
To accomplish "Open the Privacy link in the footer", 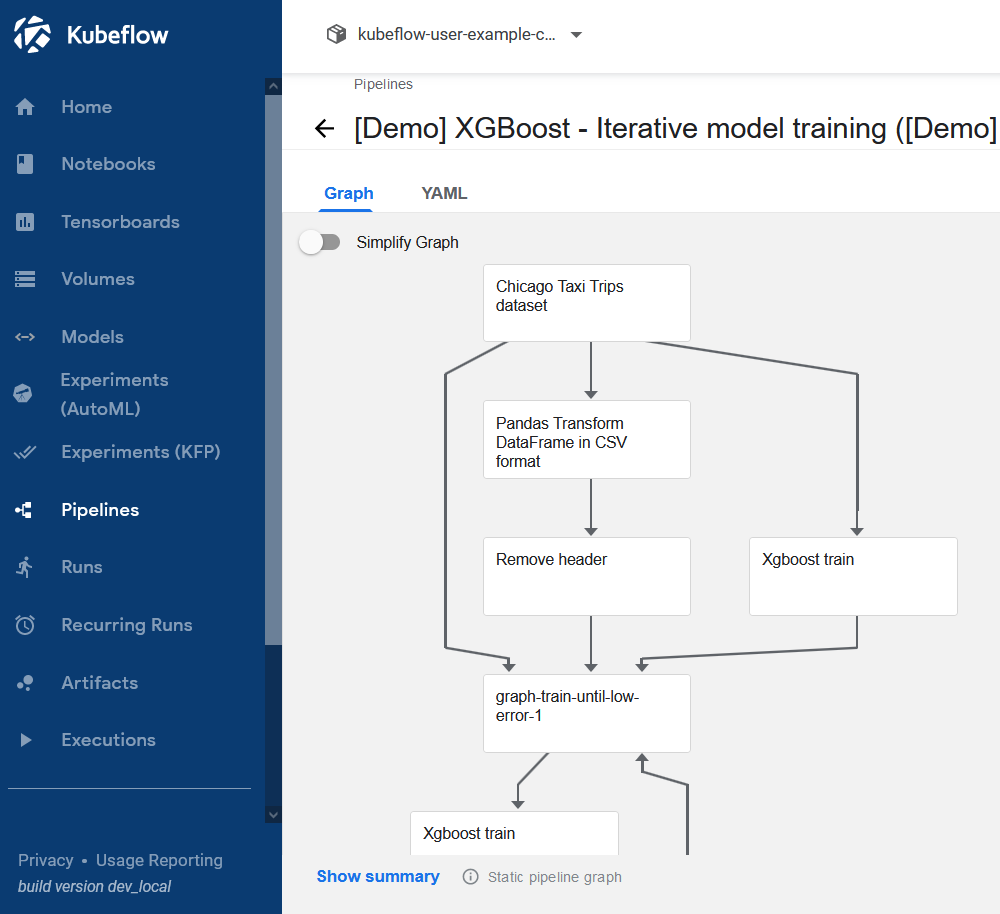I will [x=45, y=860].
